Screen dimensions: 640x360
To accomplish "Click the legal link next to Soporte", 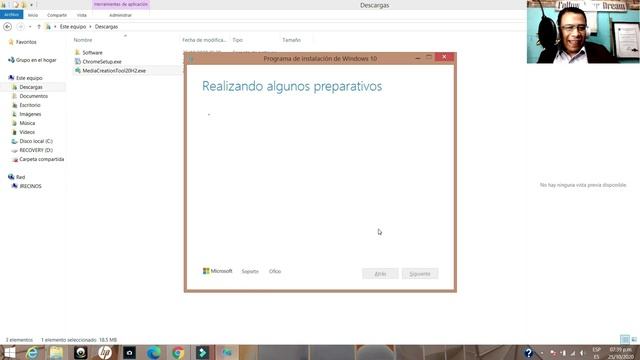I will (275, 271).
